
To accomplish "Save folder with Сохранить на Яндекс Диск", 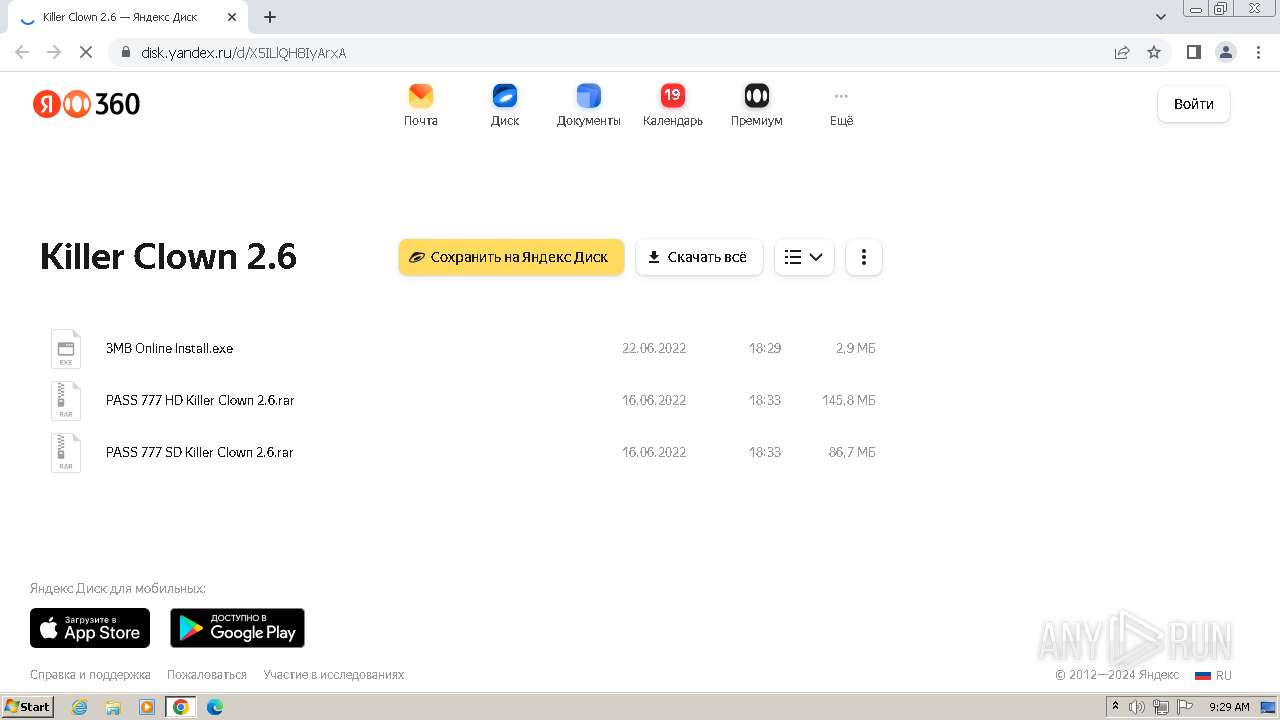I will [x=511, y=257].
